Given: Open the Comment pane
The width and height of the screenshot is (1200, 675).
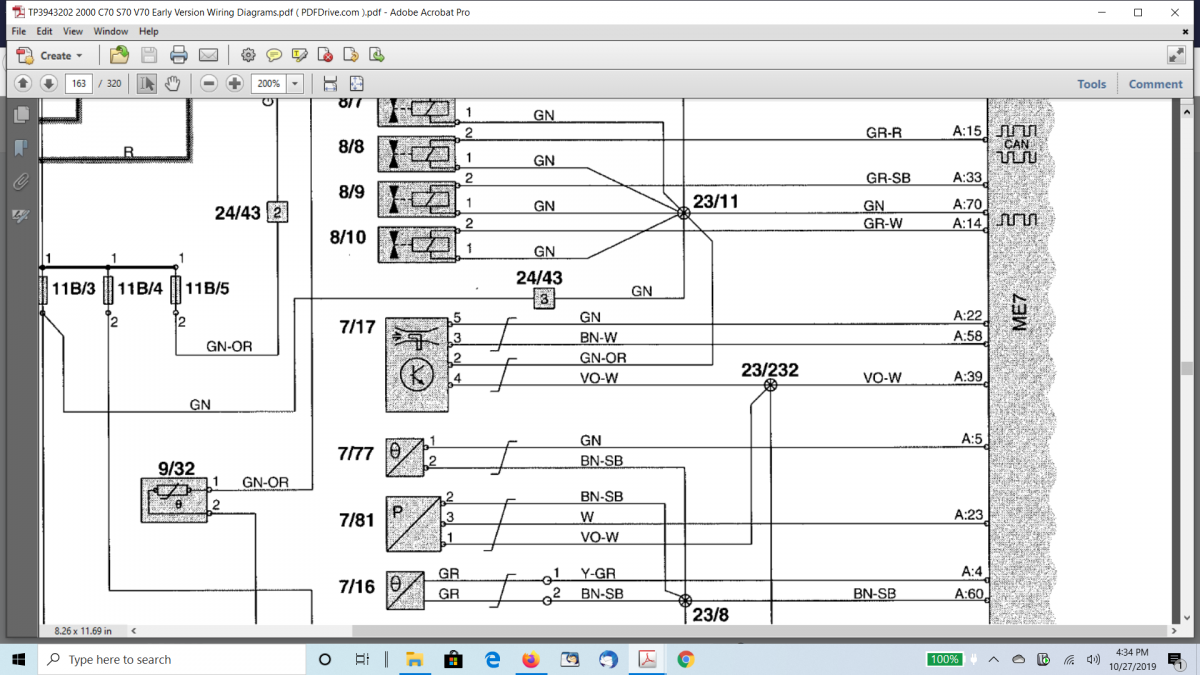Looking at the screenshot, I should (1155, 84).
